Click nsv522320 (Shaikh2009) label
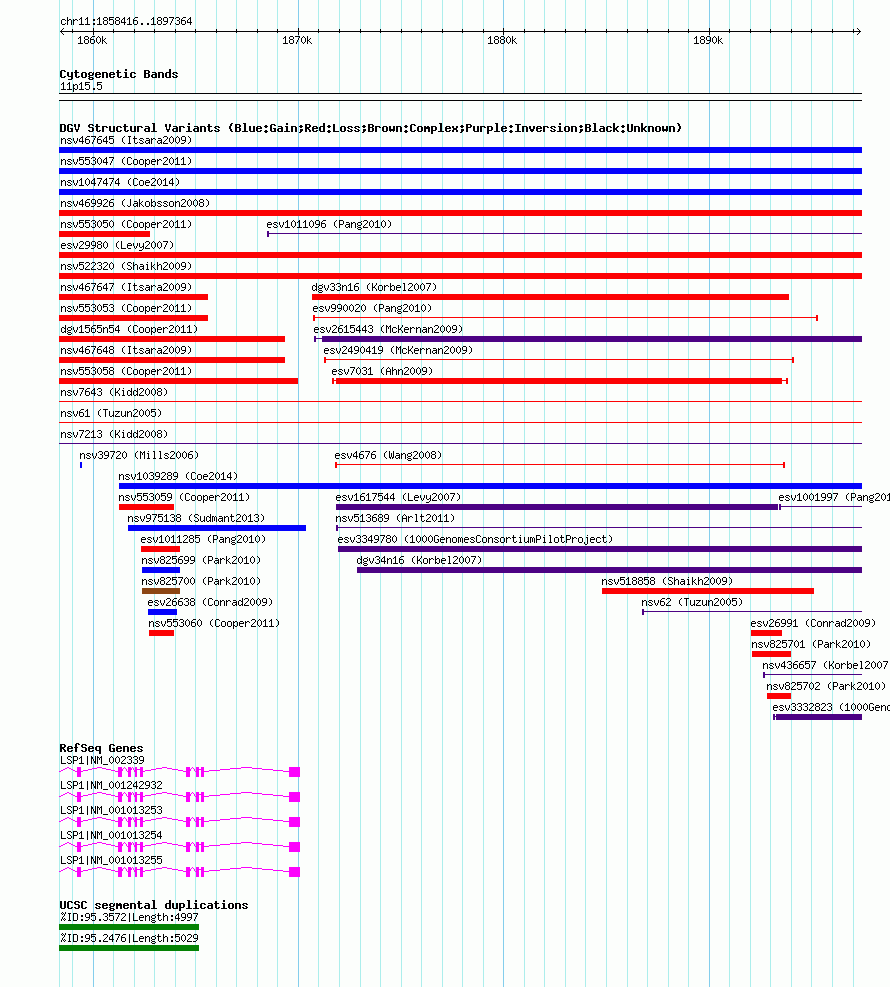This screenshot has width=890, height=987. click(126, 266)
